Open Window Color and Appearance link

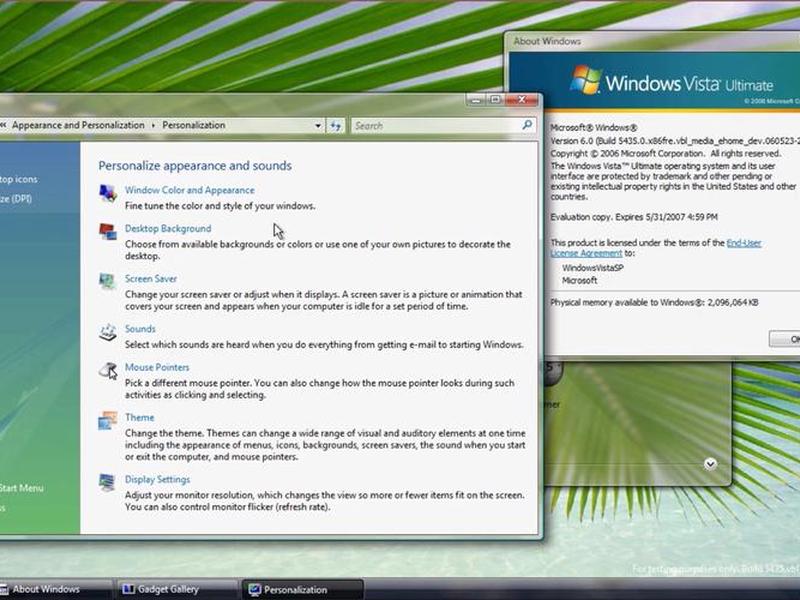pos(189,190)
